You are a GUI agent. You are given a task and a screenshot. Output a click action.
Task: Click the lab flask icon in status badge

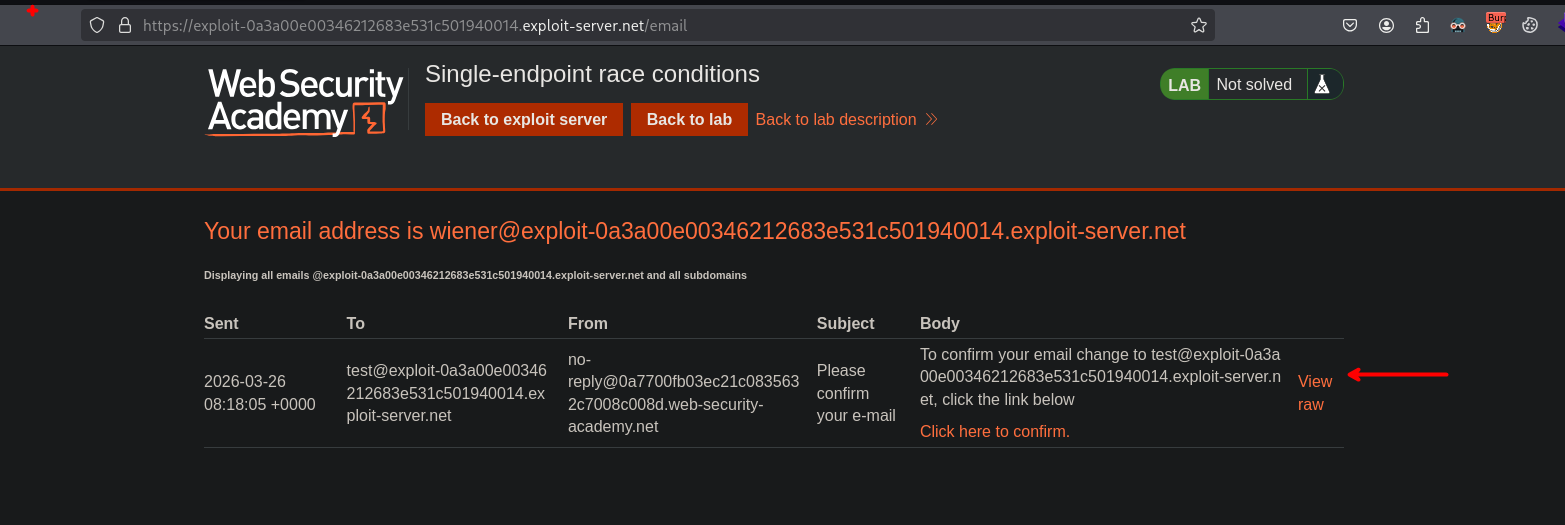pyautogui.click(x=1322, y=85)
